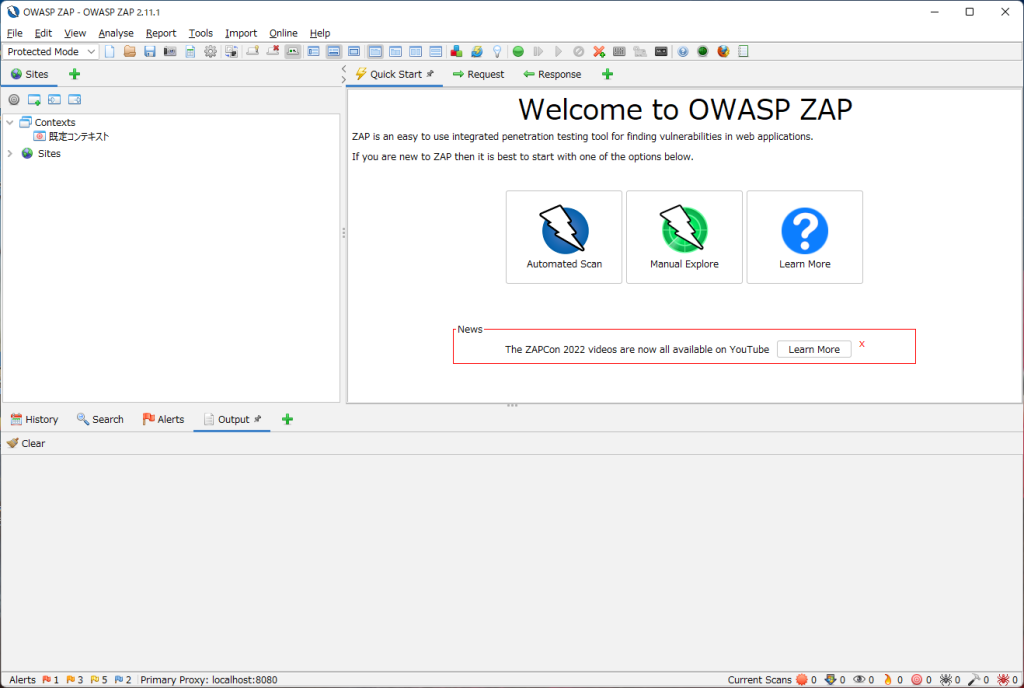Click the Manage Add-ons colored blocks icon

456,51
